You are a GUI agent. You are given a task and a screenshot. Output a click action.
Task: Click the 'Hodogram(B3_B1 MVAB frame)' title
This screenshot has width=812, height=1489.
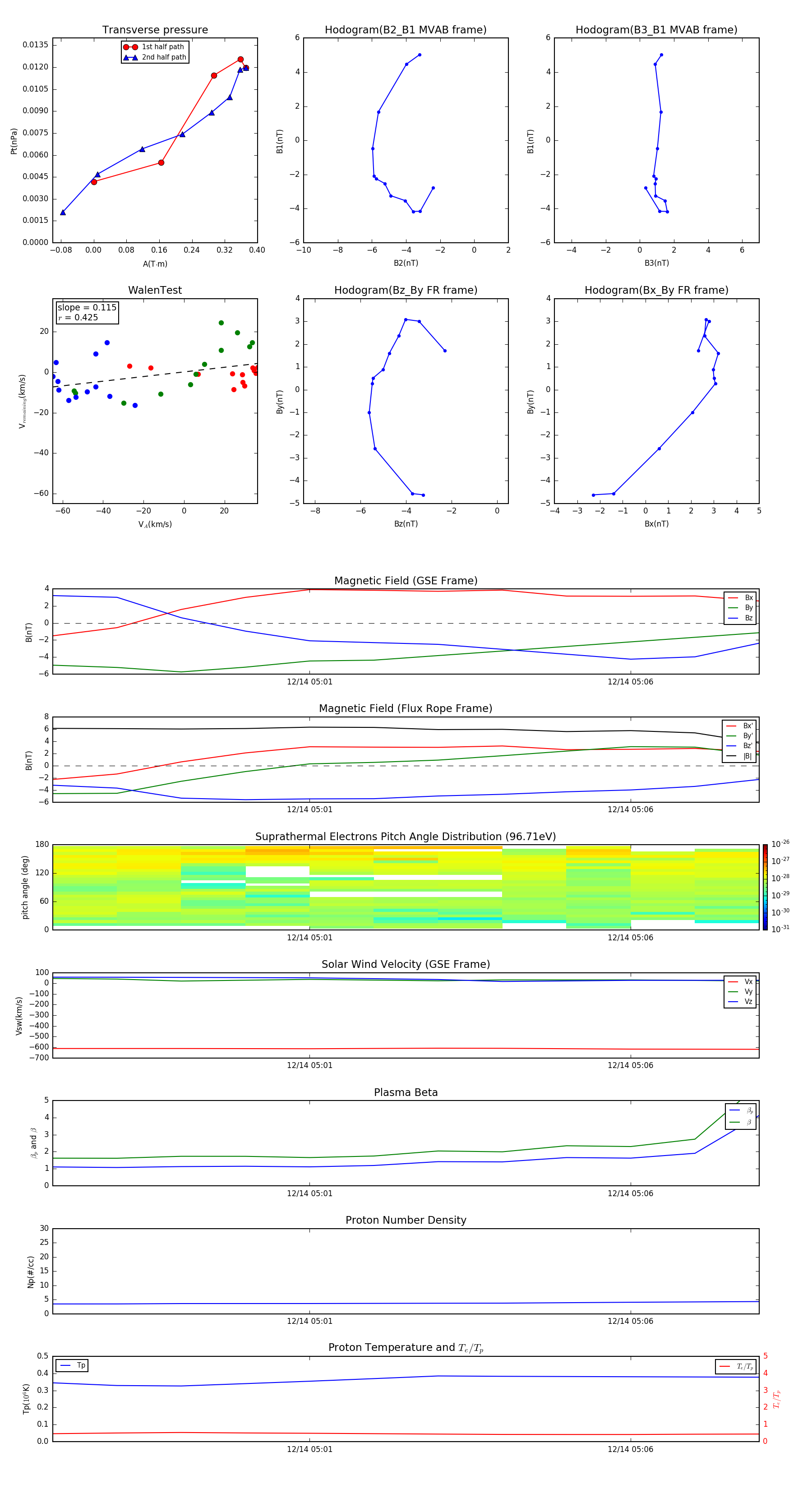[656, 30]
